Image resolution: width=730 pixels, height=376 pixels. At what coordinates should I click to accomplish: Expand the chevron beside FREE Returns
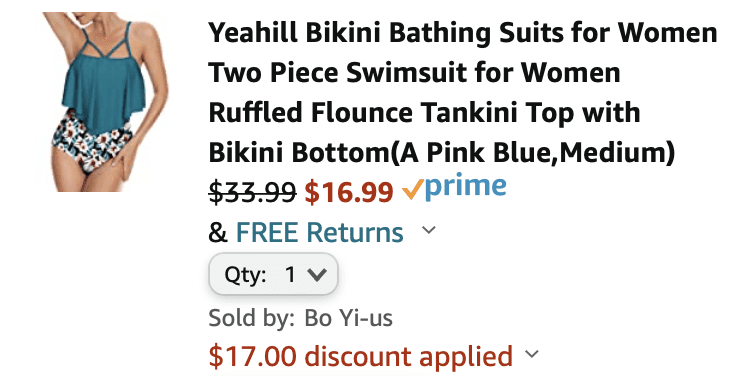[x=429, y=230]
